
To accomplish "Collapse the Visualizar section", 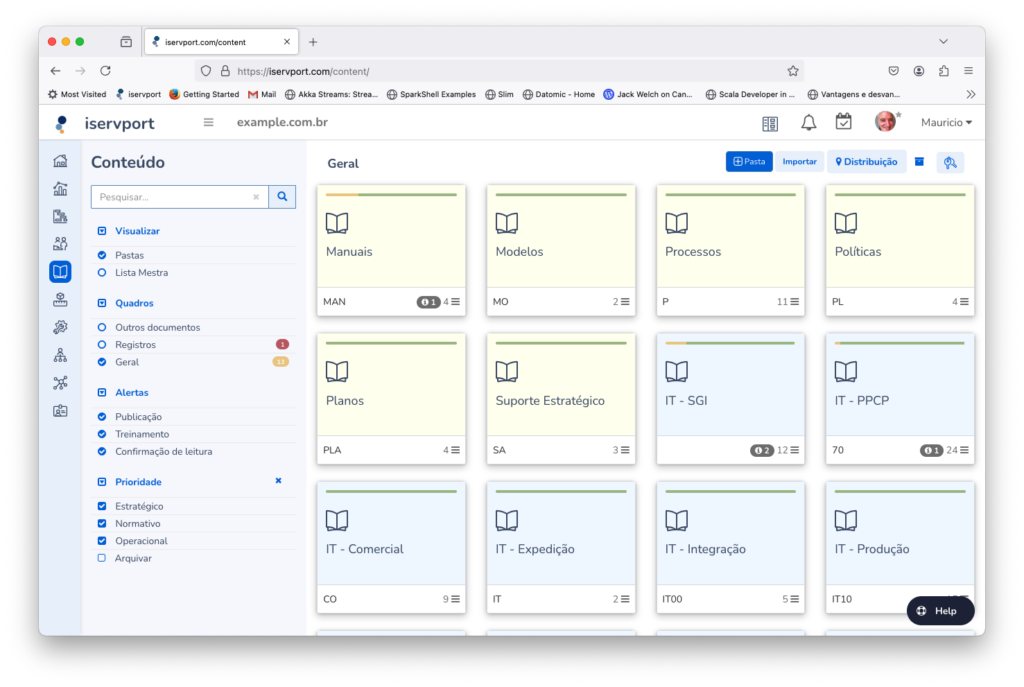I will pos(102,231).
